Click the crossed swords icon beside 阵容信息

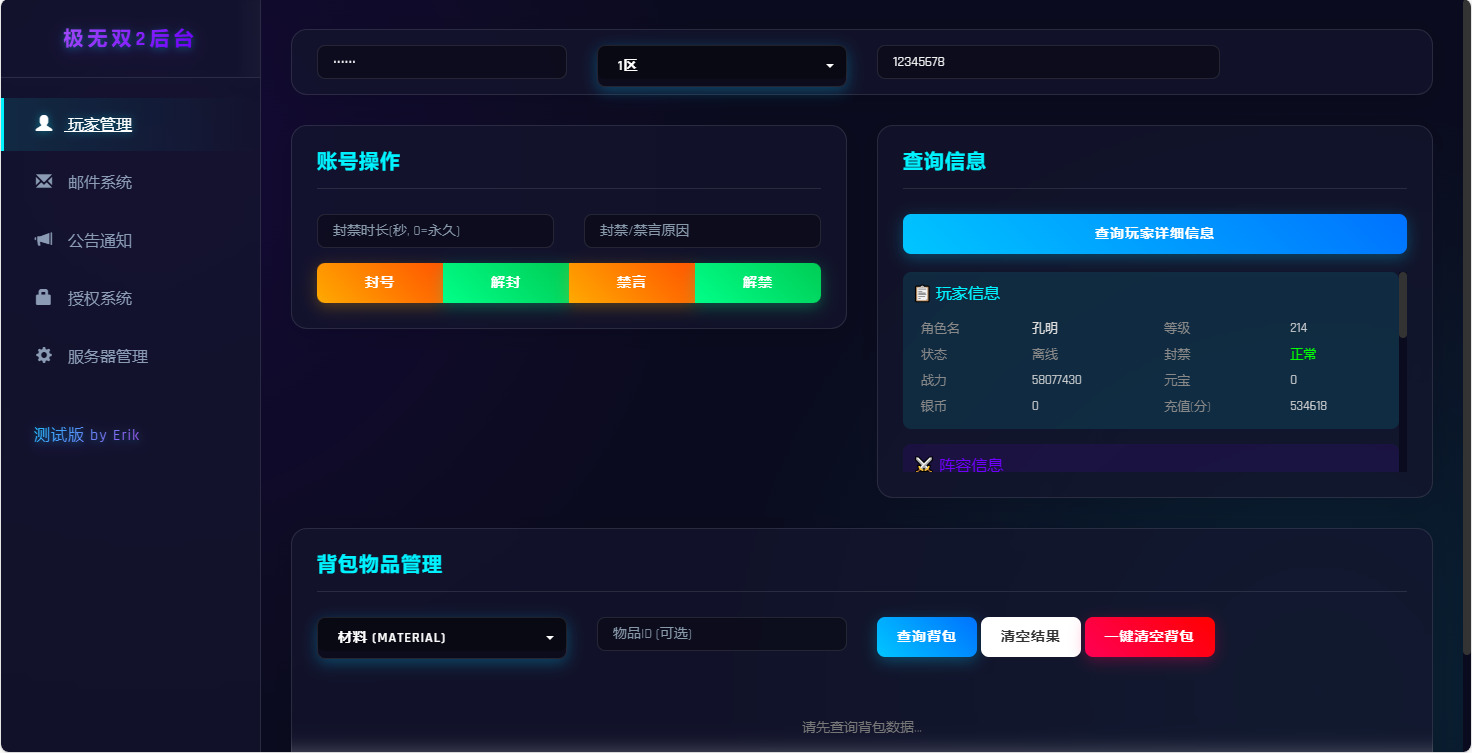pos(922,463)
